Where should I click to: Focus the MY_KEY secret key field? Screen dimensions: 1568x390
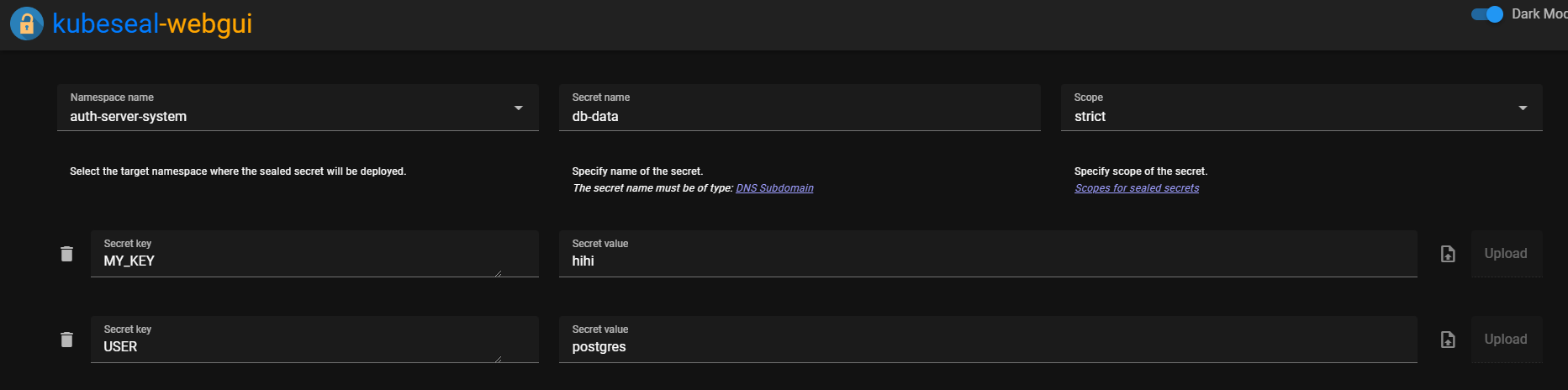click(x=314, y=254)
